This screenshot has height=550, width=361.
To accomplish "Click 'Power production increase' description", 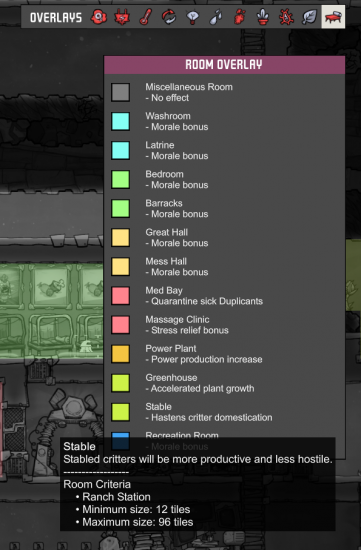I will [204, 360].
